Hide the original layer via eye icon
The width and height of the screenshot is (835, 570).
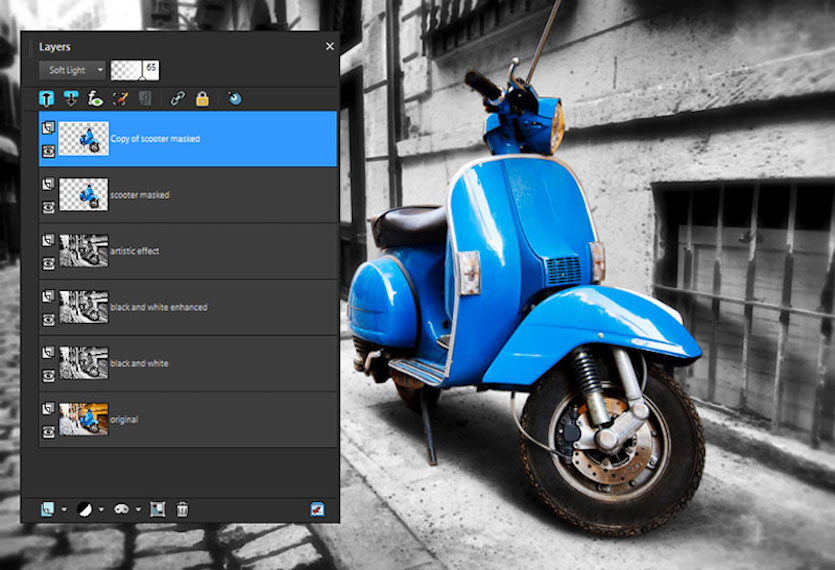tap(48, 431)
